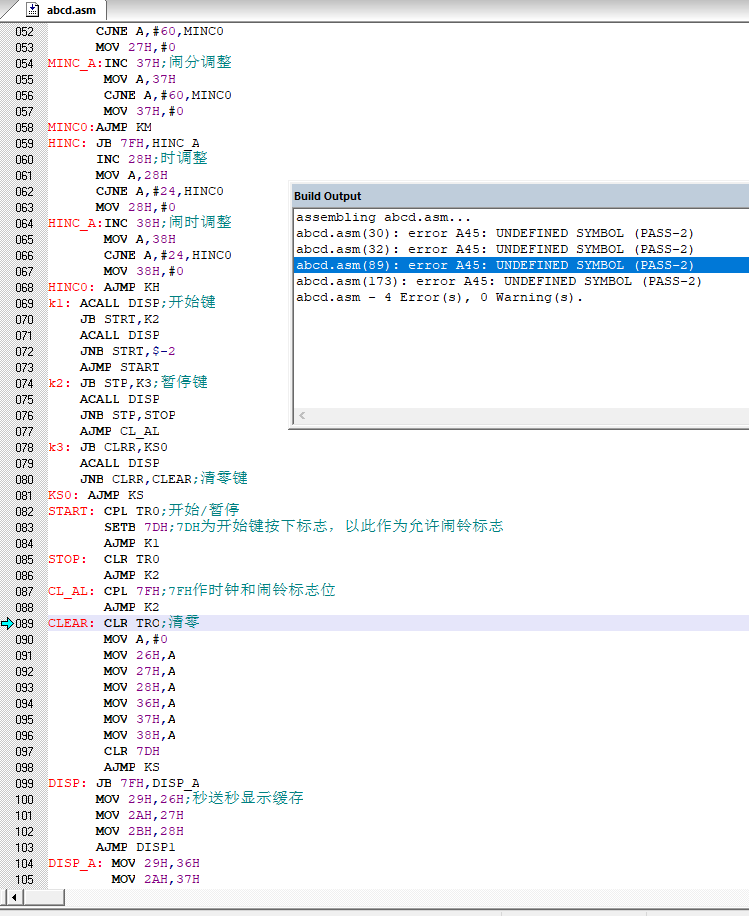
Task: Click 'JNB STP,STOP' on line 076
Action: 127,415
